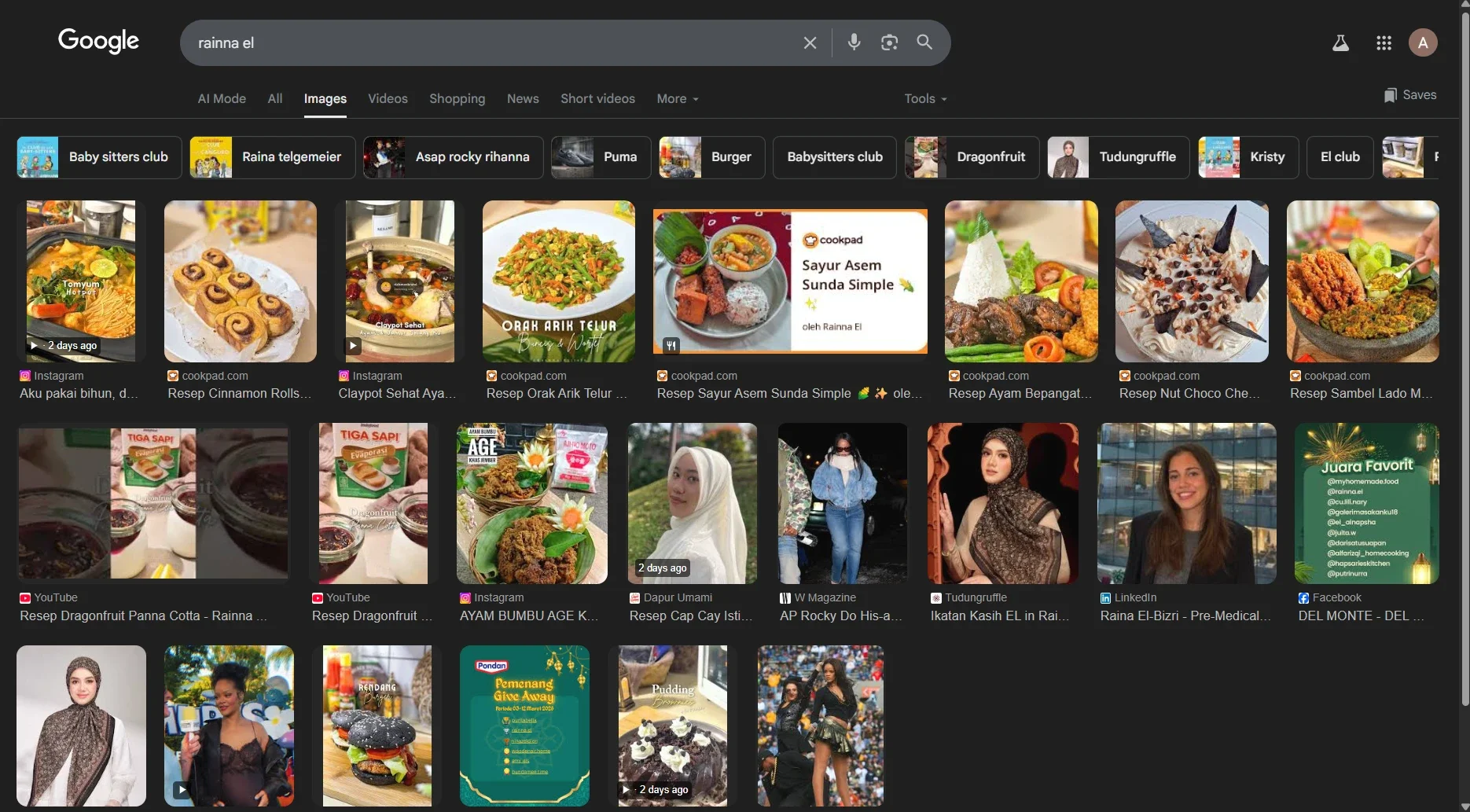1470x812 pixels.
Task: Click the magnifying glass search button
Action: pos(924,42)
